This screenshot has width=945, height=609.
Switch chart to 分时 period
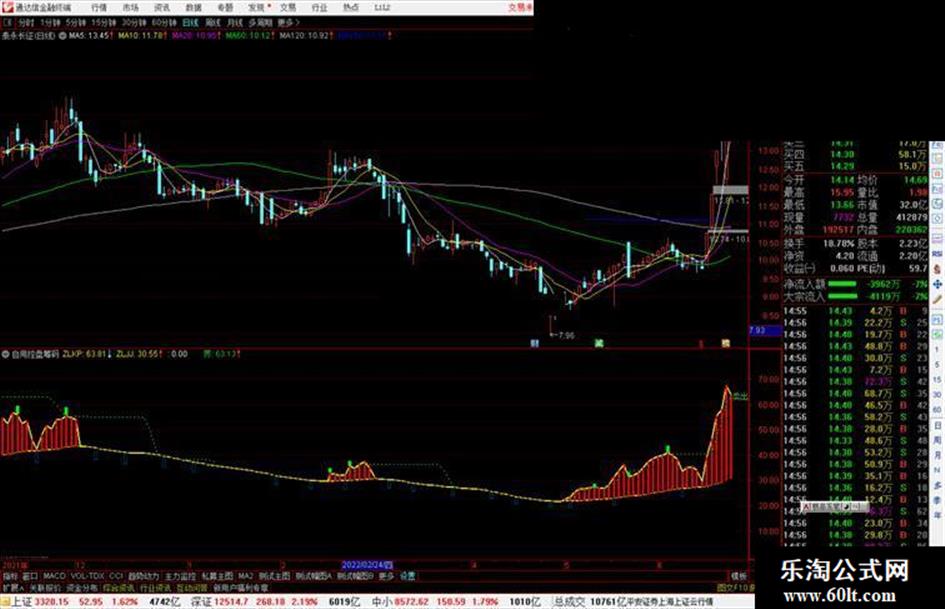click(x=25, y=23)
